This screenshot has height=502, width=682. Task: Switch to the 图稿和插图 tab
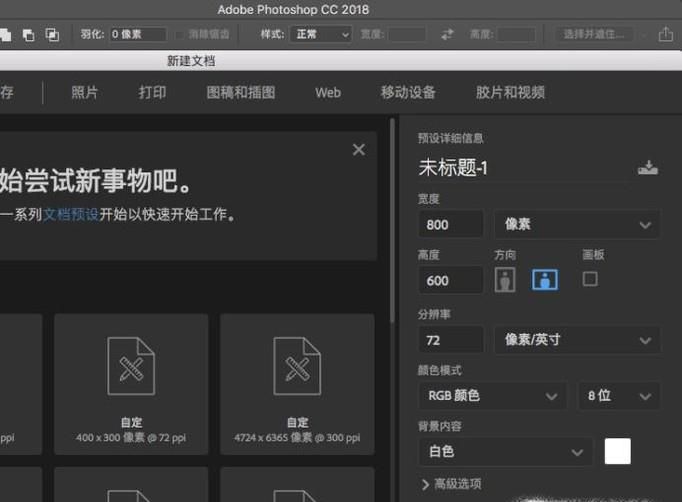point(241,92)
